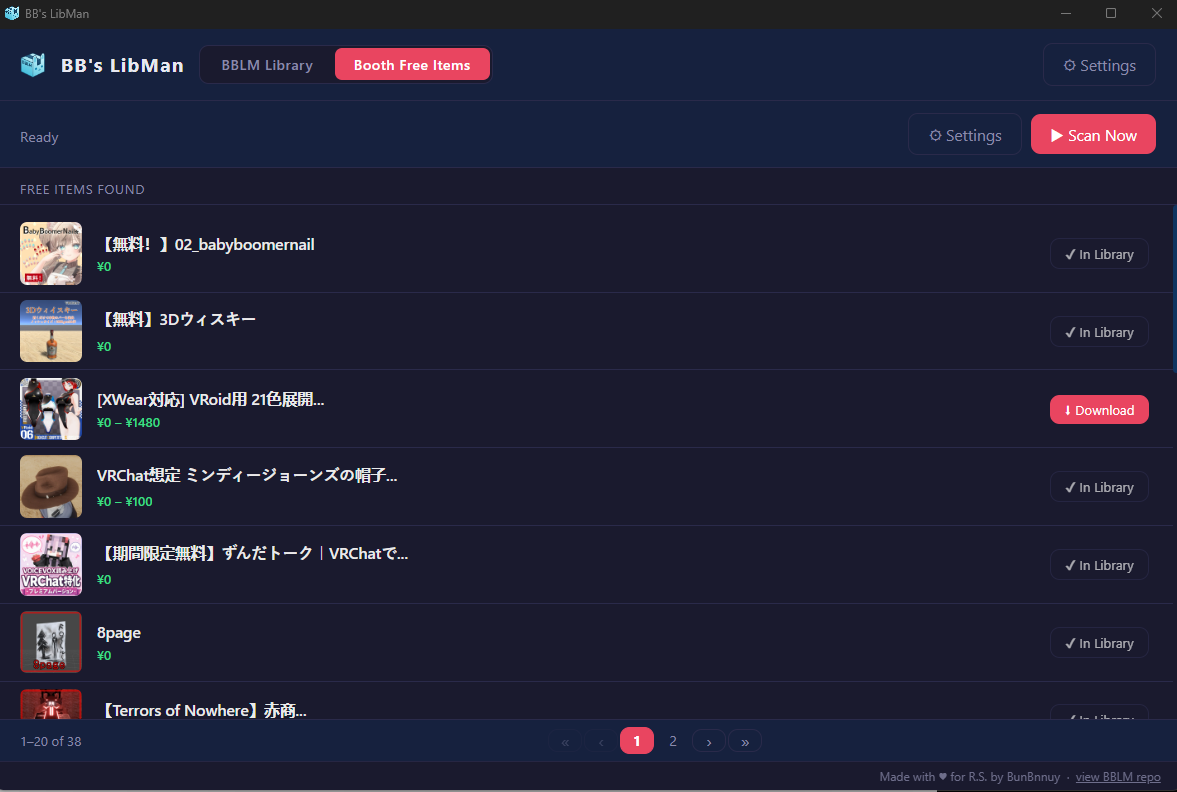Jump to the last page arrow

745,741
